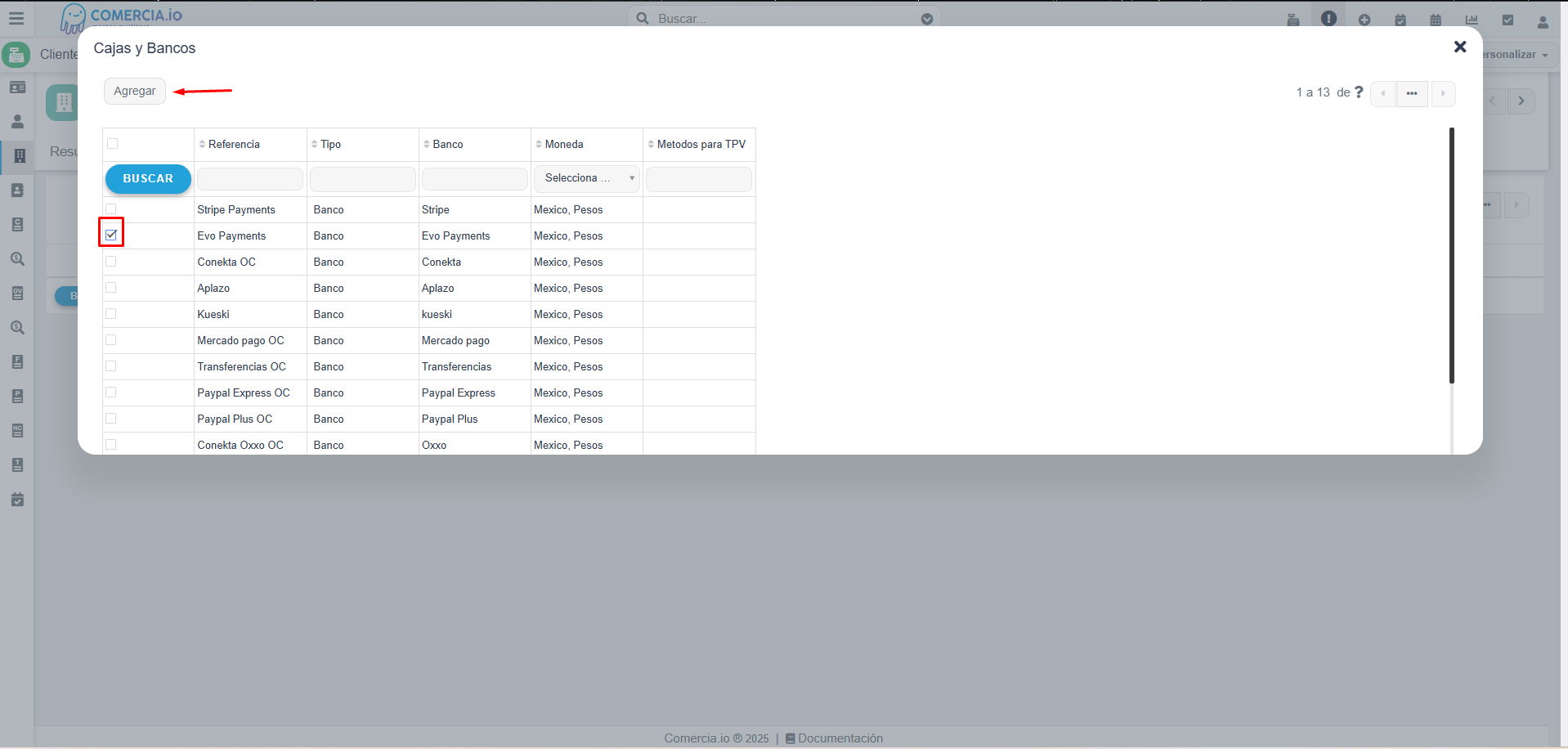Click the Comercia.io logo
Screen dimensions: 1568x749
pos(122,17)
